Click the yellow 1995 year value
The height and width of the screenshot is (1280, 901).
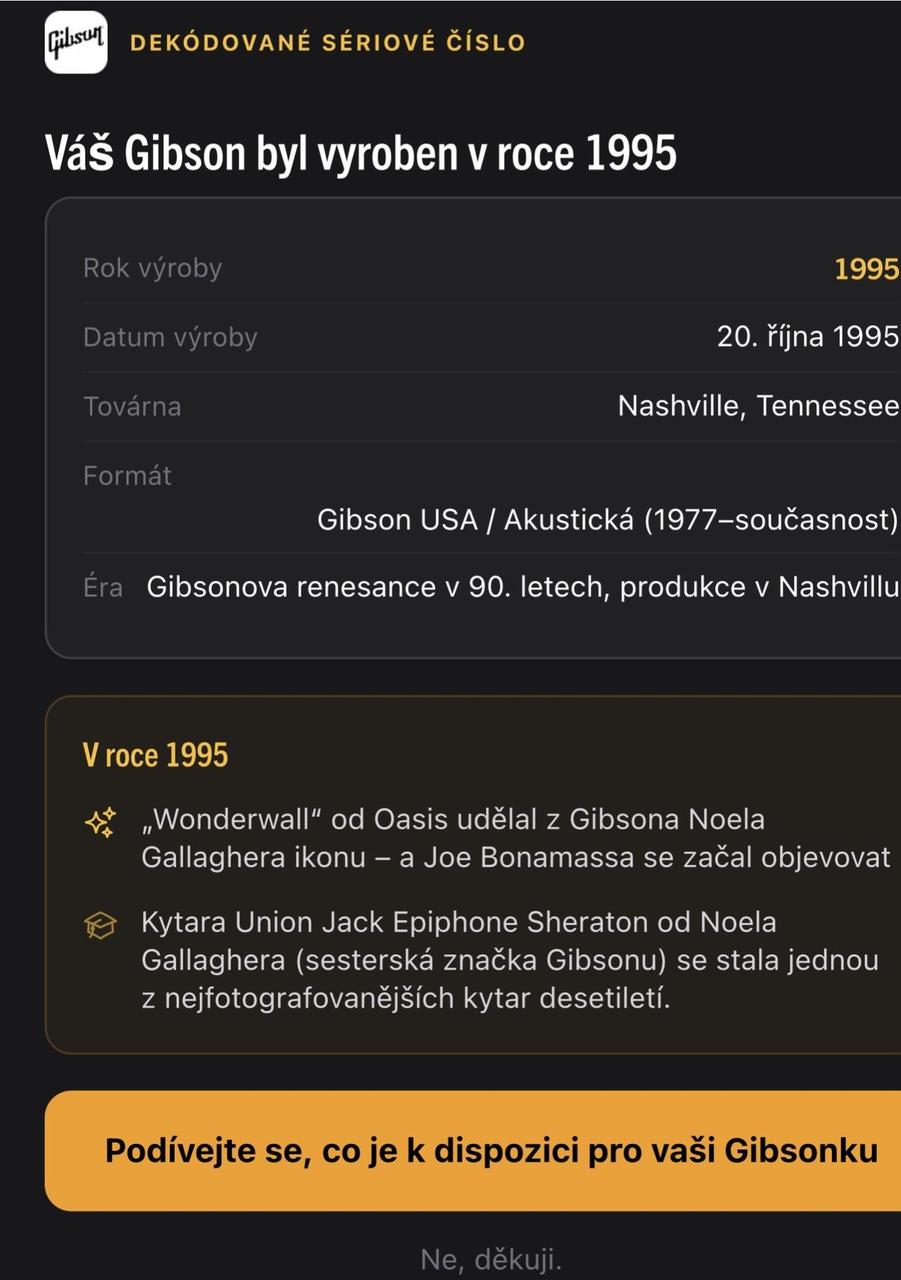tap(866, 269)
